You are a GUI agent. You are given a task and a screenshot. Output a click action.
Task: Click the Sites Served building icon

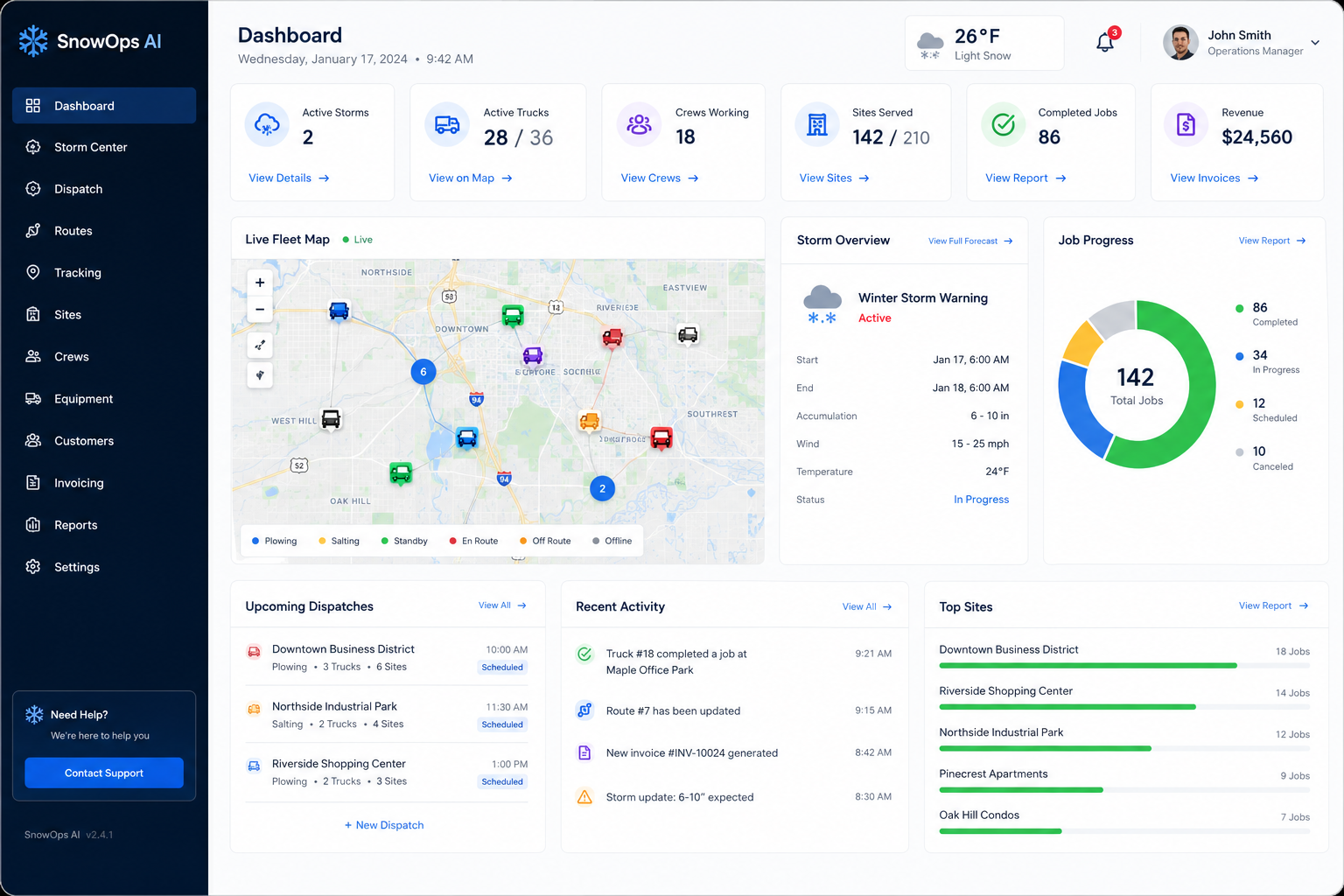(x=817, y=125)
